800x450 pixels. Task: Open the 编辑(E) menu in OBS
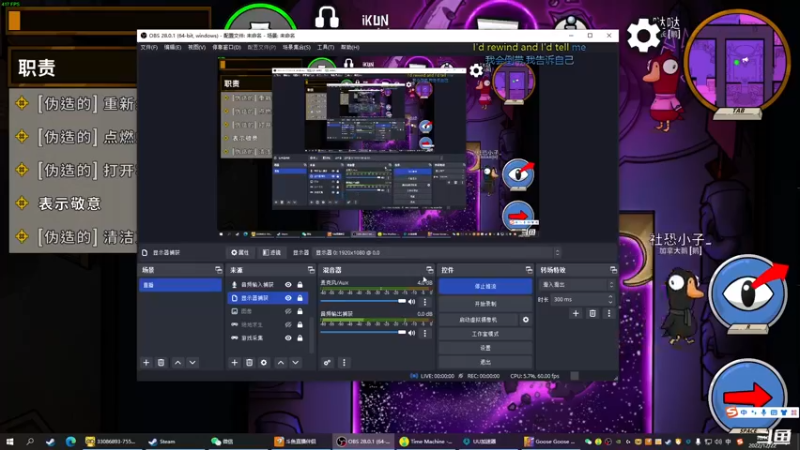(x=172, y=47)
